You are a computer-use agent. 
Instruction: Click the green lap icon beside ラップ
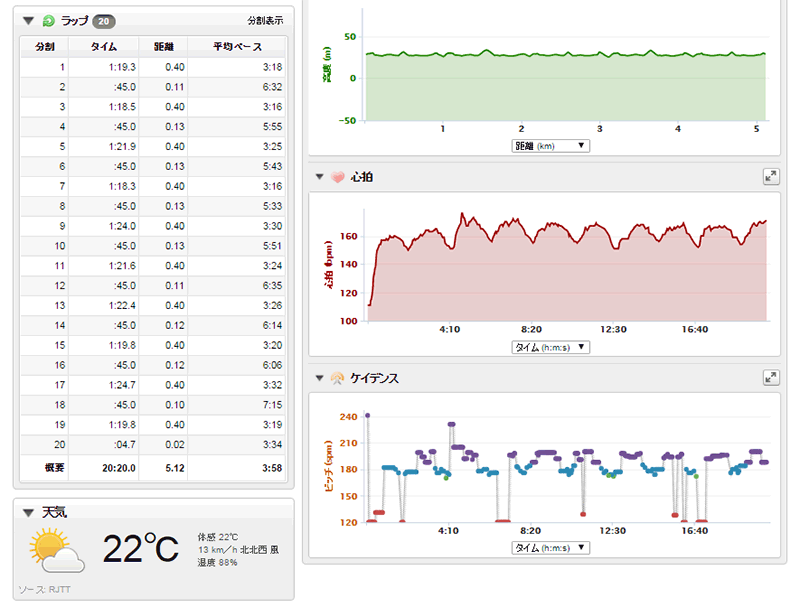coord(48,20)
